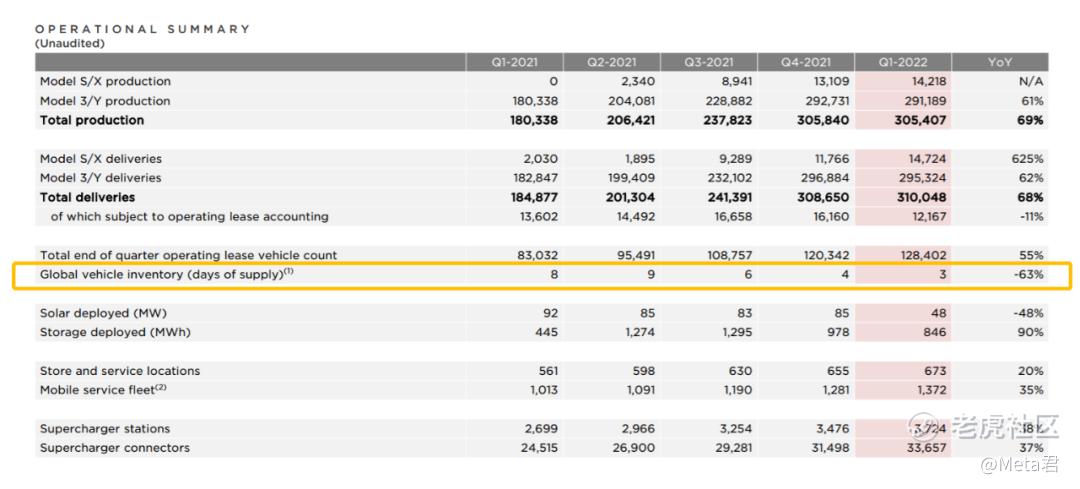This screenshot has height=489, width=1080.
Task: Click the OPERATIONAL SUMMARY heading
Action: (143, 29)
